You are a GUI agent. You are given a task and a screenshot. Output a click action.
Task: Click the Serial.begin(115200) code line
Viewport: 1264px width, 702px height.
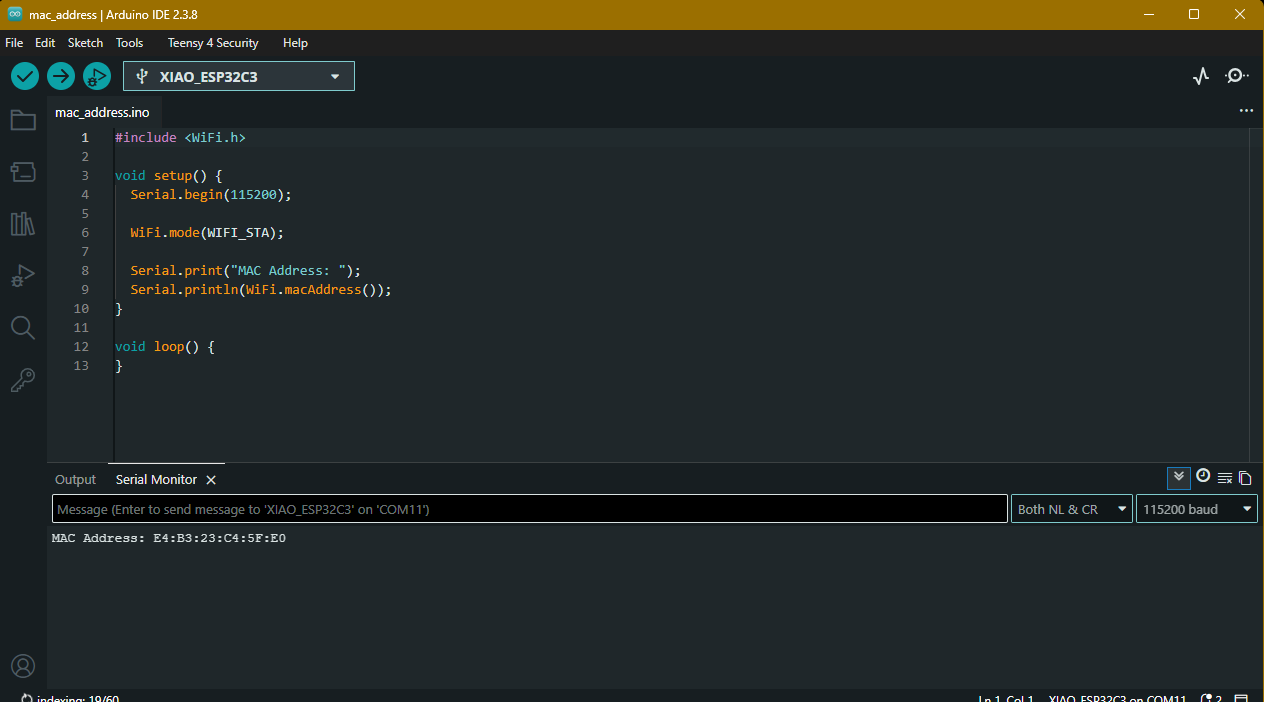pyautogui.click(x=211, y=195)
